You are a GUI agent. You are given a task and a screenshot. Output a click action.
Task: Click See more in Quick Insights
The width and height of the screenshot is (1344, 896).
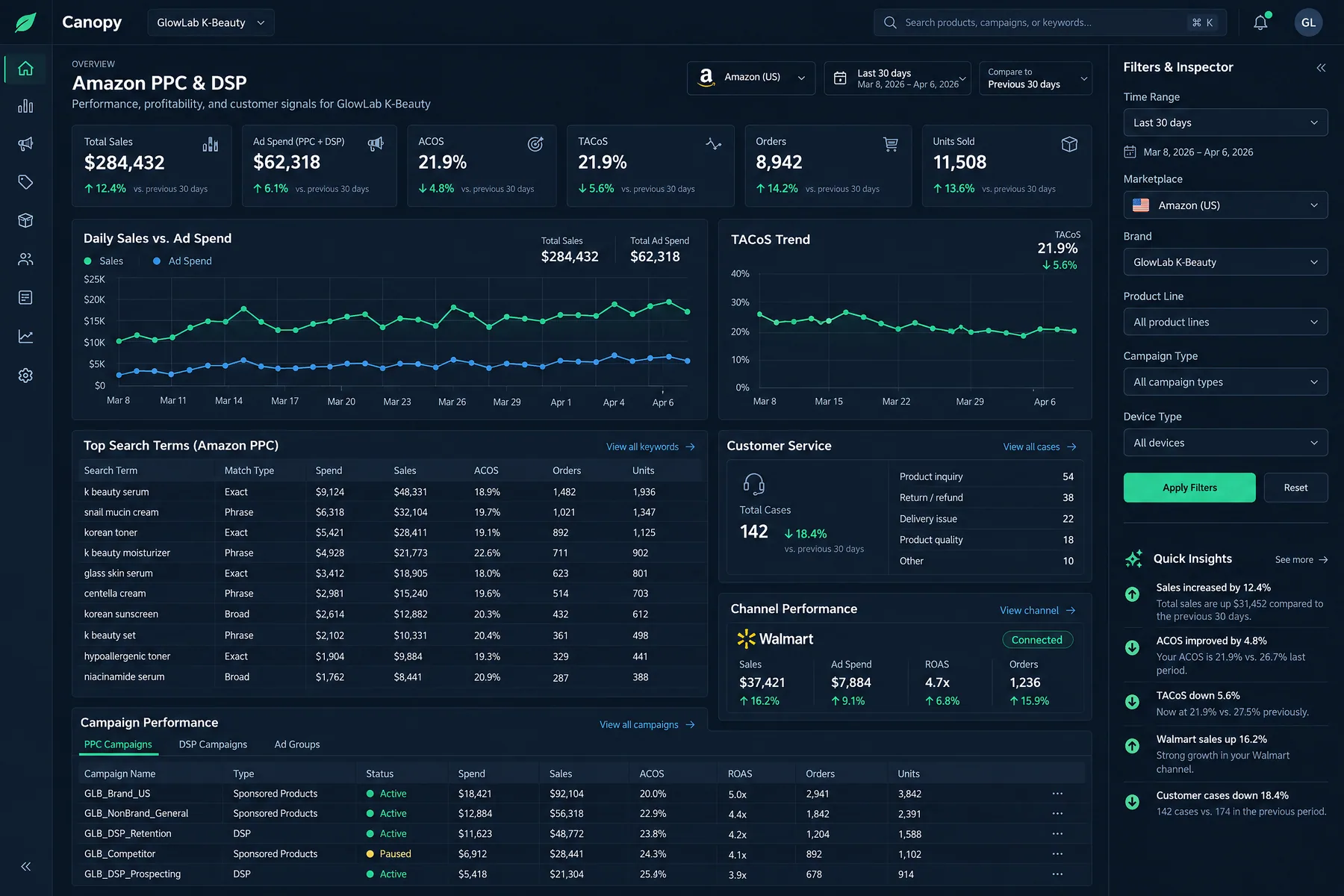[x=1301, y=559]
